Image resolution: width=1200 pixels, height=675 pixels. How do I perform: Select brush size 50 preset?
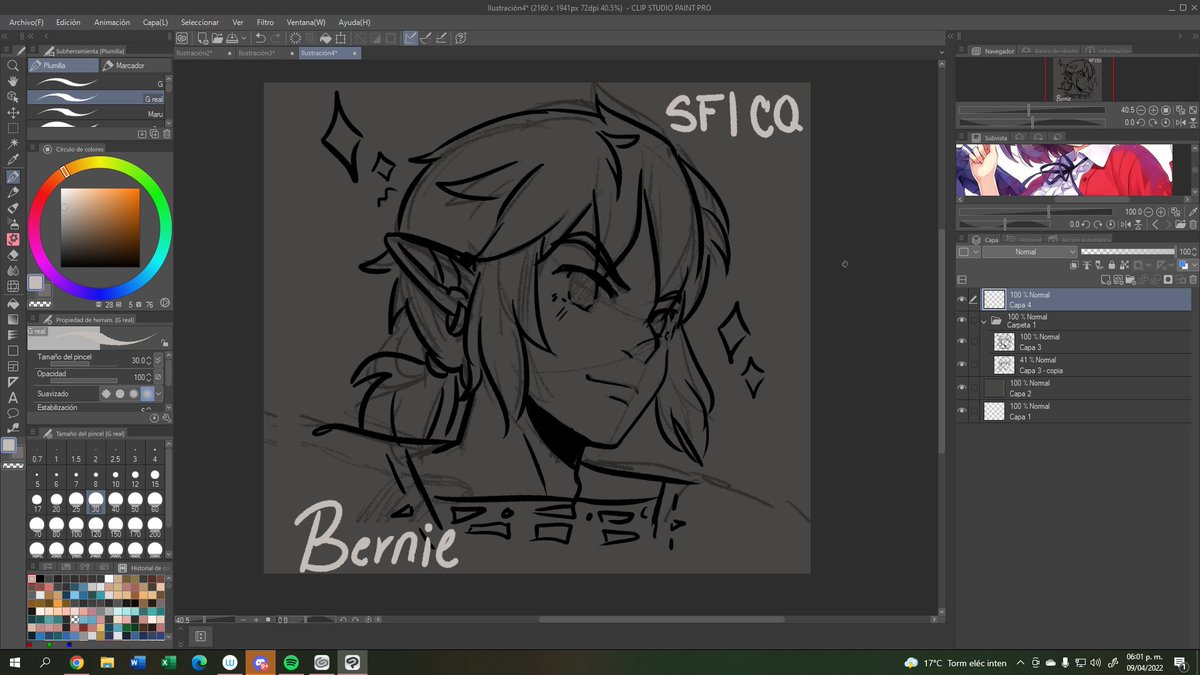click(x=135, y=501)
